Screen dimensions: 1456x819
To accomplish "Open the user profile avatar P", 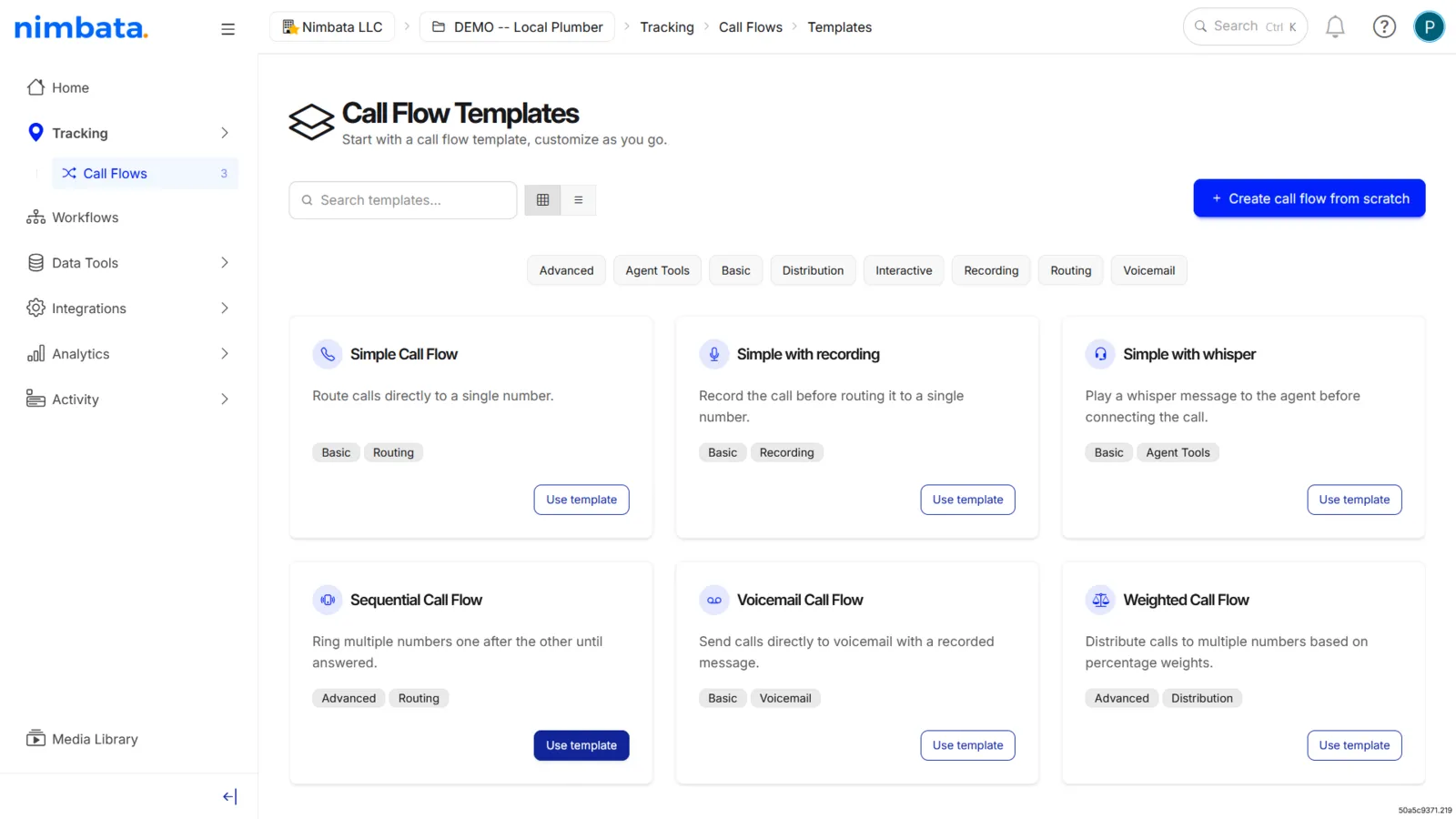I will pos(1429,27).
